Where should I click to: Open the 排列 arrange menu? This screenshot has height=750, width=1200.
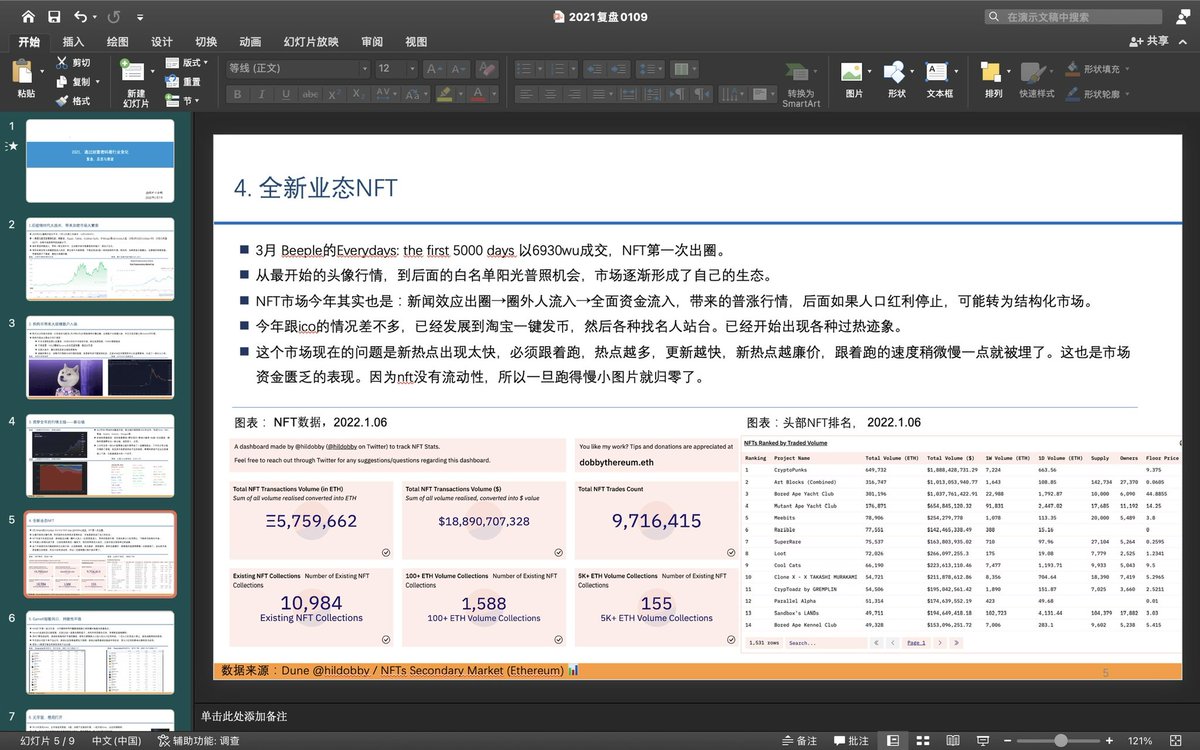(x=993, y=80)
